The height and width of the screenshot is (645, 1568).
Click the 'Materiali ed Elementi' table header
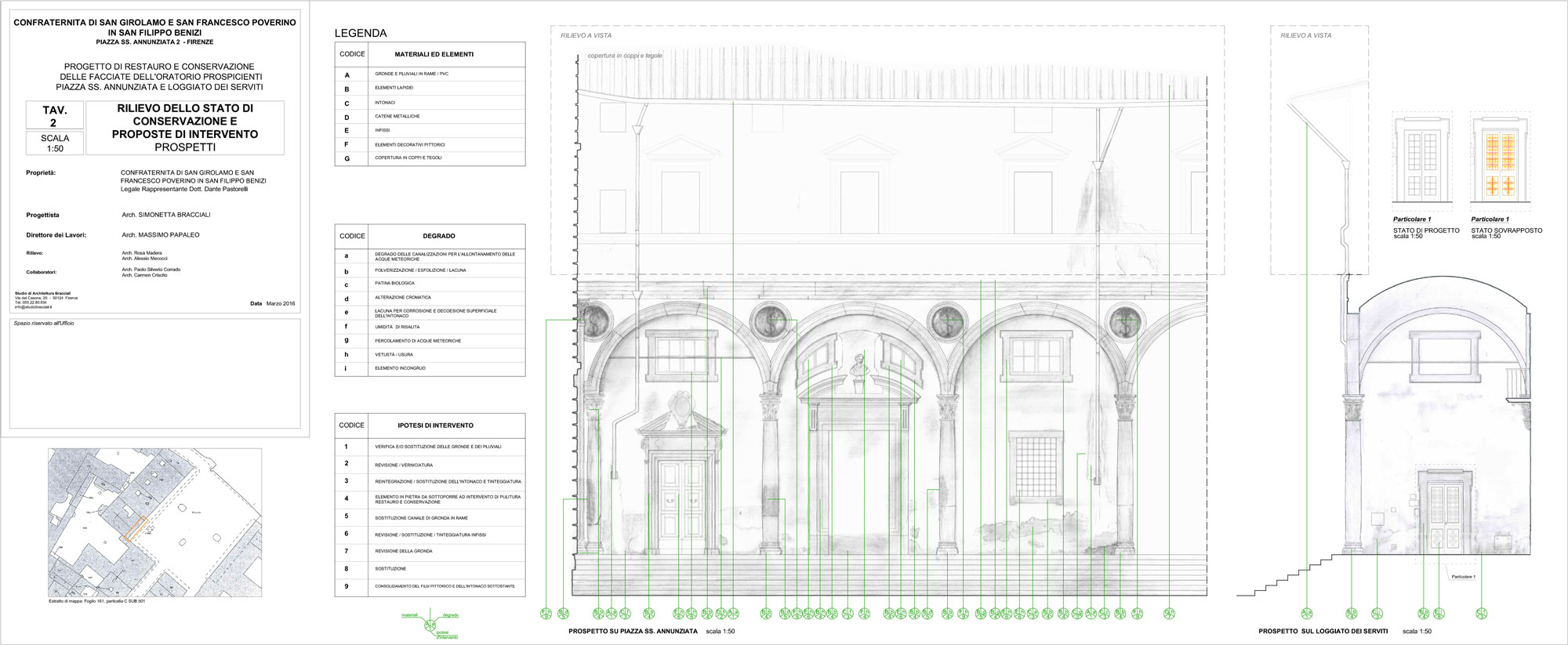[x=430, y=54]
